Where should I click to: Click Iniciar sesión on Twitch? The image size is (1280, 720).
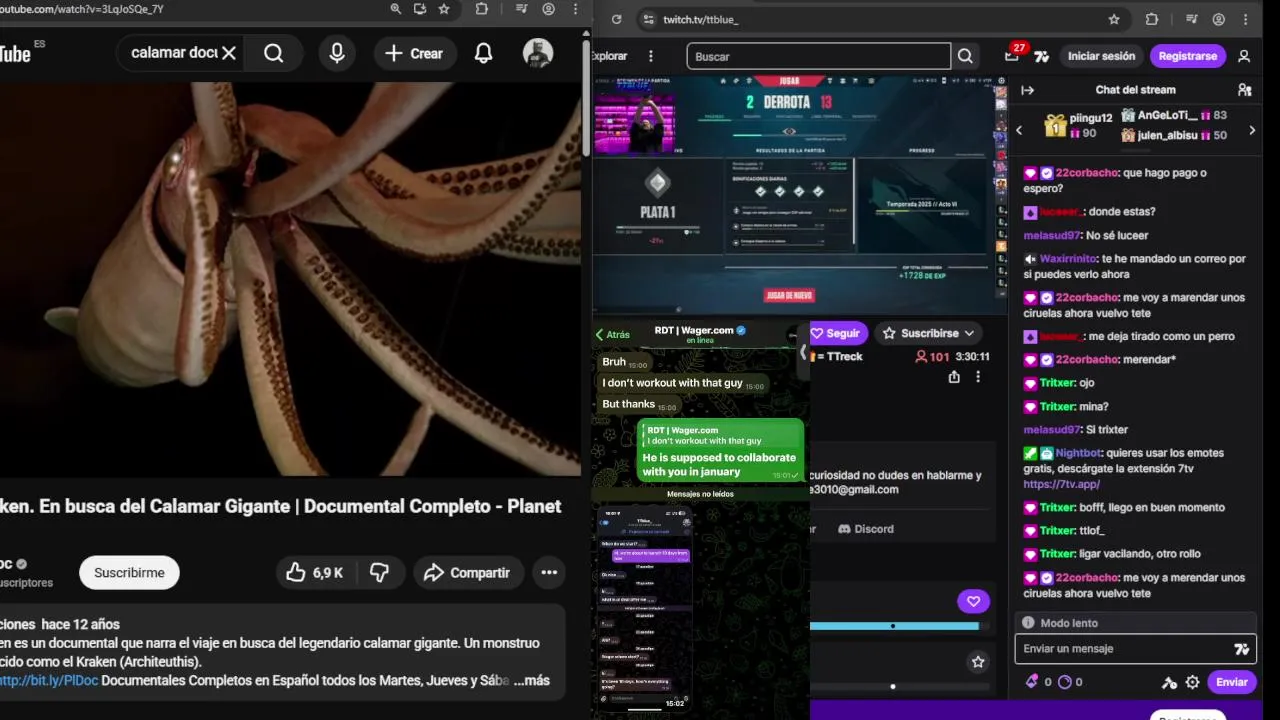[1101, 56]
